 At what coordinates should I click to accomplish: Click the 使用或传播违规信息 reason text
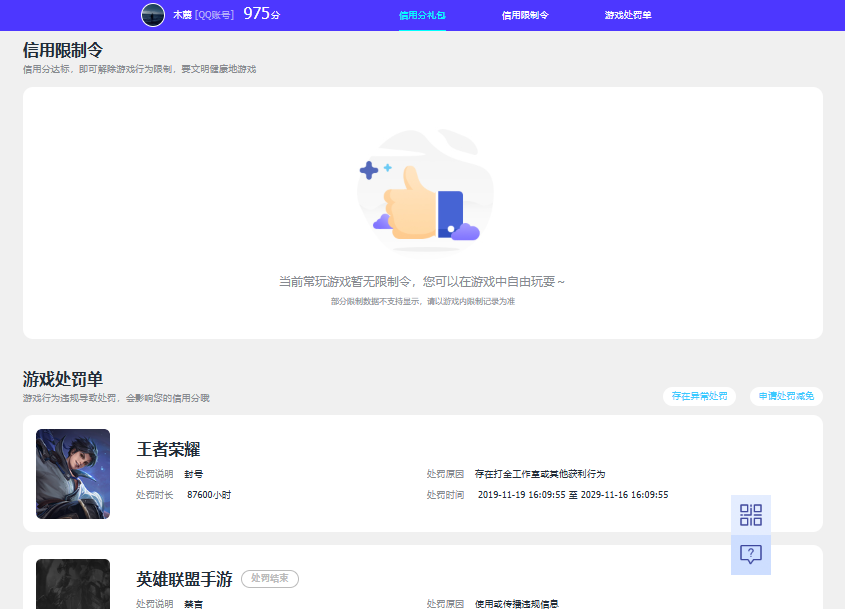[517, 604]
